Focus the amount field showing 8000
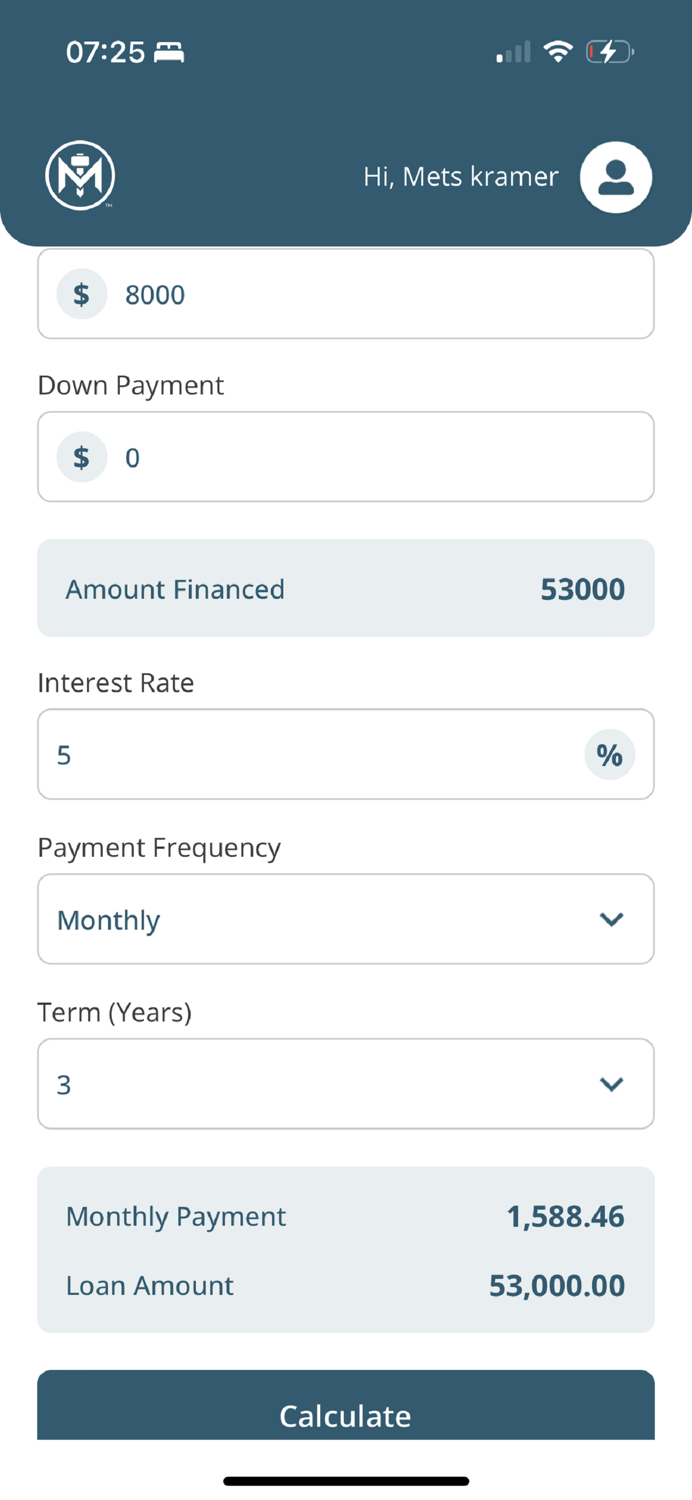This screenshot has height=1500, width=692. pyautogui.click(x=346, y=294)
